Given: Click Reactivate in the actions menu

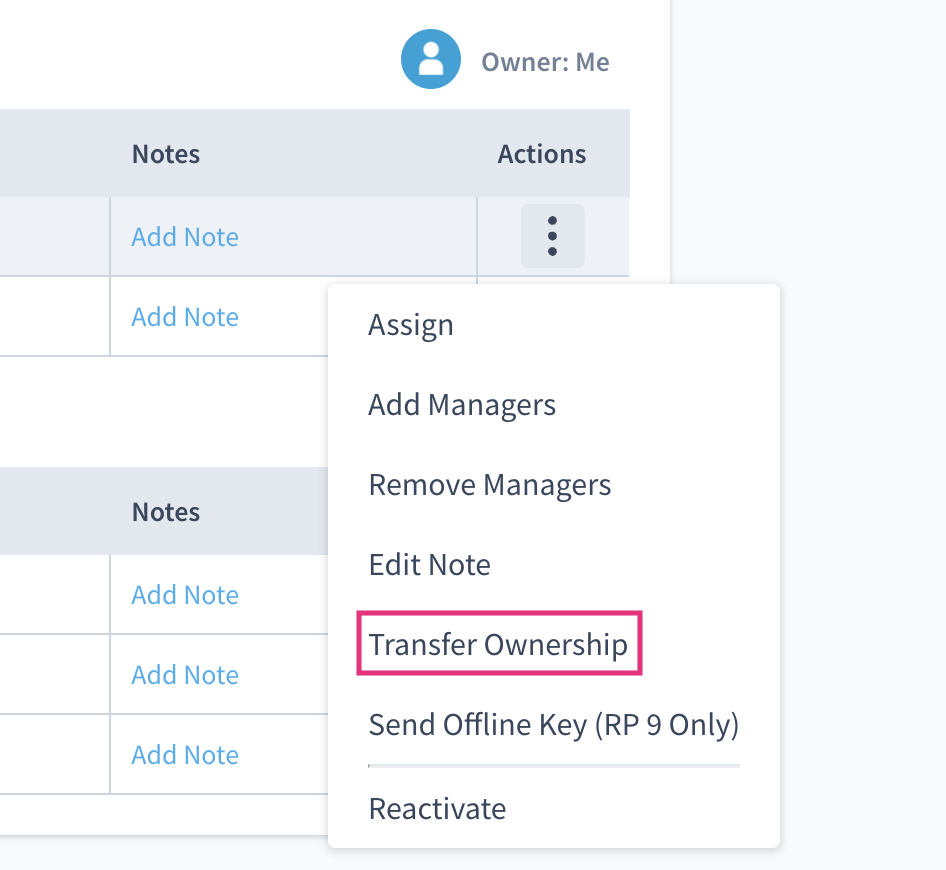Looking at the screenshot, I should (x=437, y=808).
